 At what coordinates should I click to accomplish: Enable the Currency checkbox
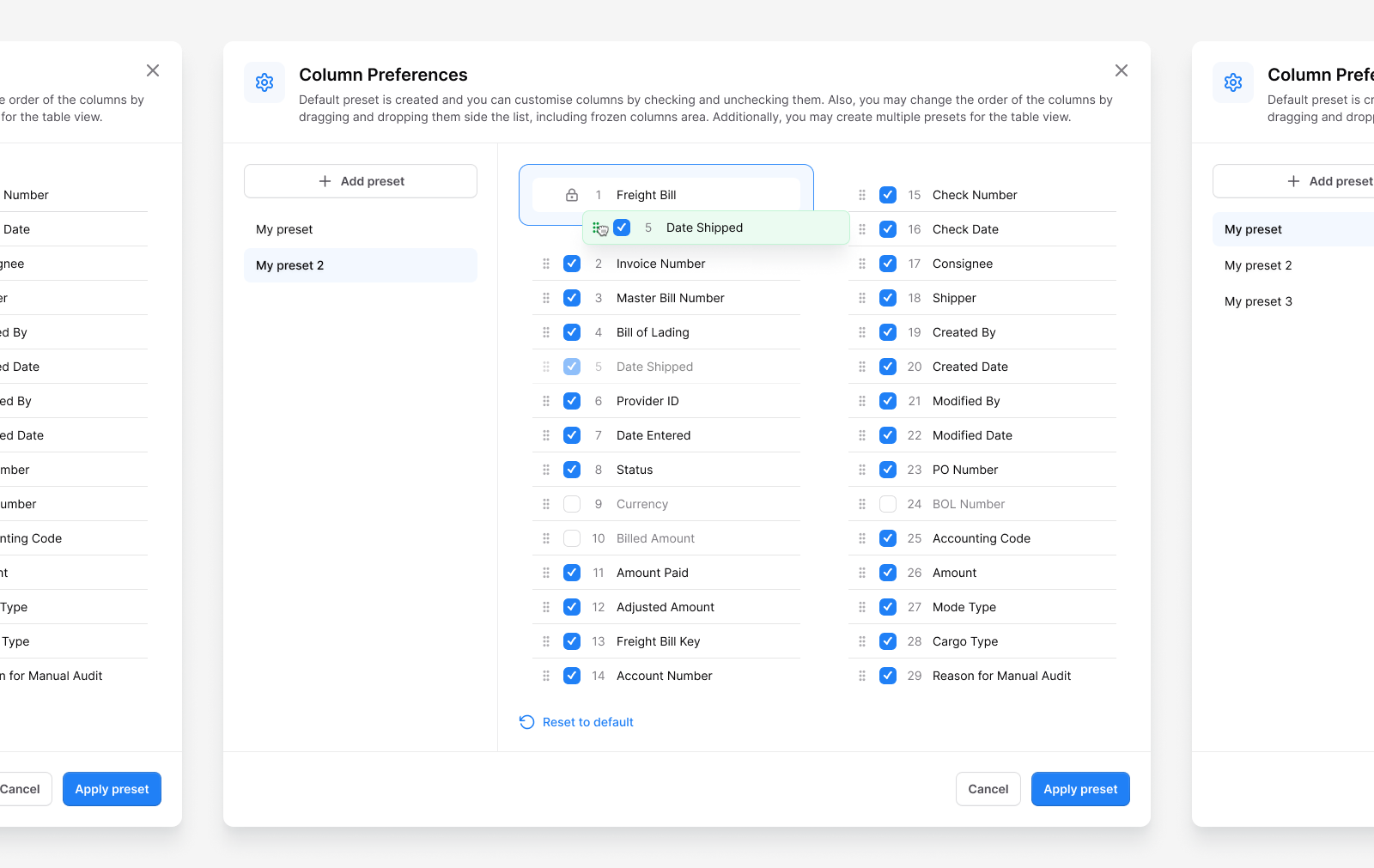coord(571,504)
